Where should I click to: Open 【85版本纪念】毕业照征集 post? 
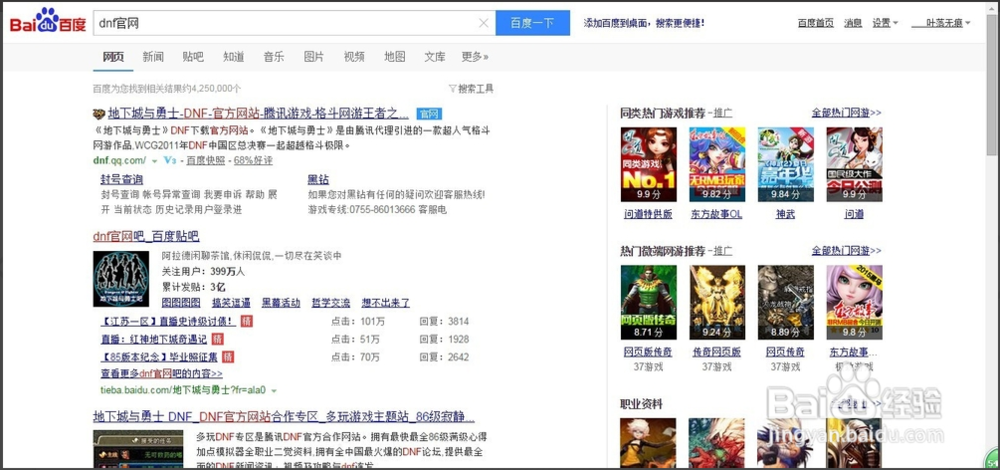tap(159, 357)
